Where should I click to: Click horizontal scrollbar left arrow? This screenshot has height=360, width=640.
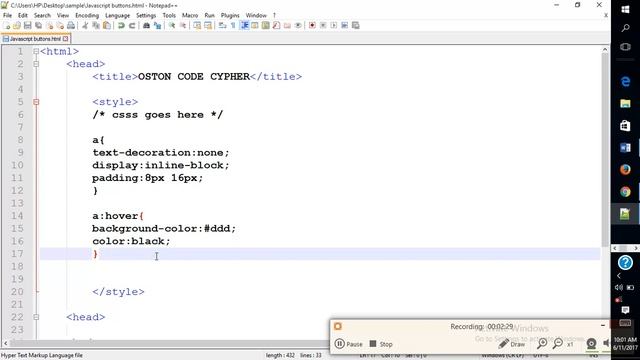5,343
